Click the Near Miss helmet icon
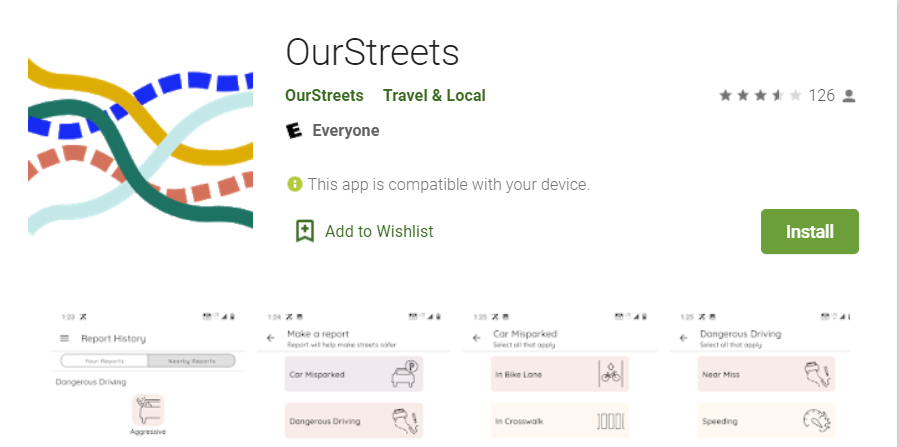This screenshot has width=899, height=447. 818,374
